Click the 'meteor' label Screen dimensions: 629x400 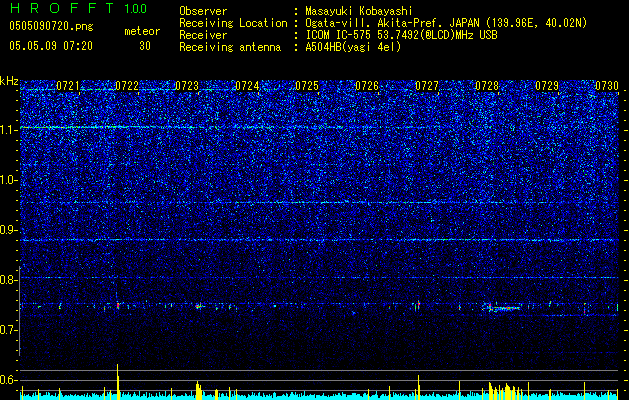(142, 31)
